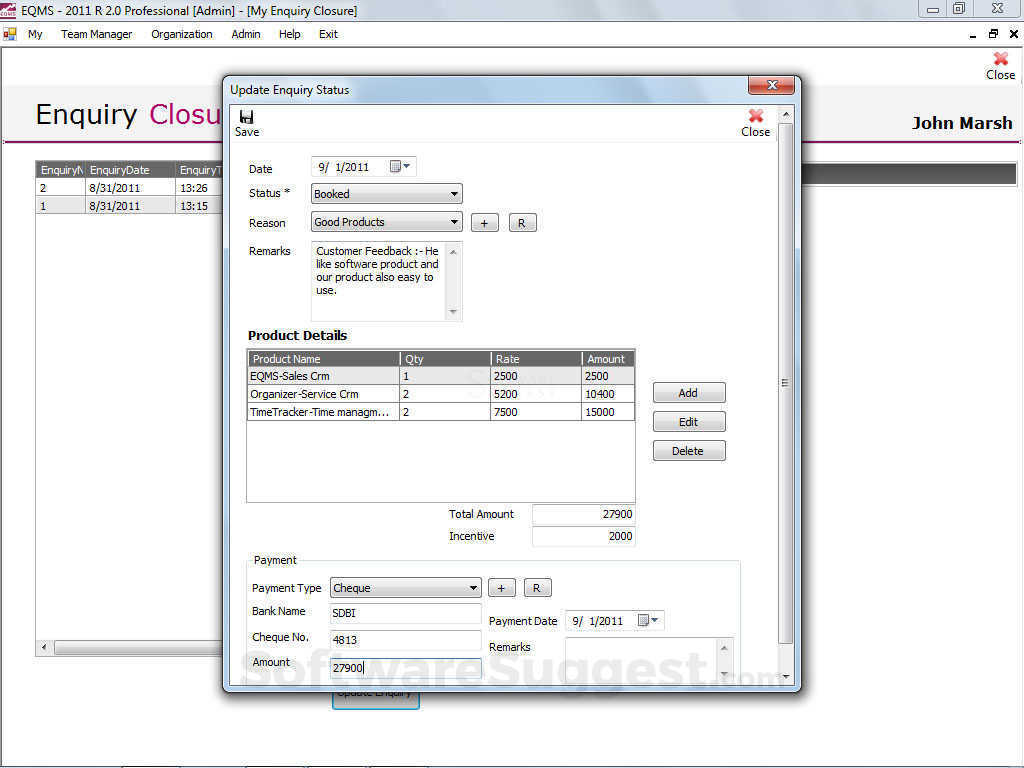Click the plus icon beside Reason

484,222
